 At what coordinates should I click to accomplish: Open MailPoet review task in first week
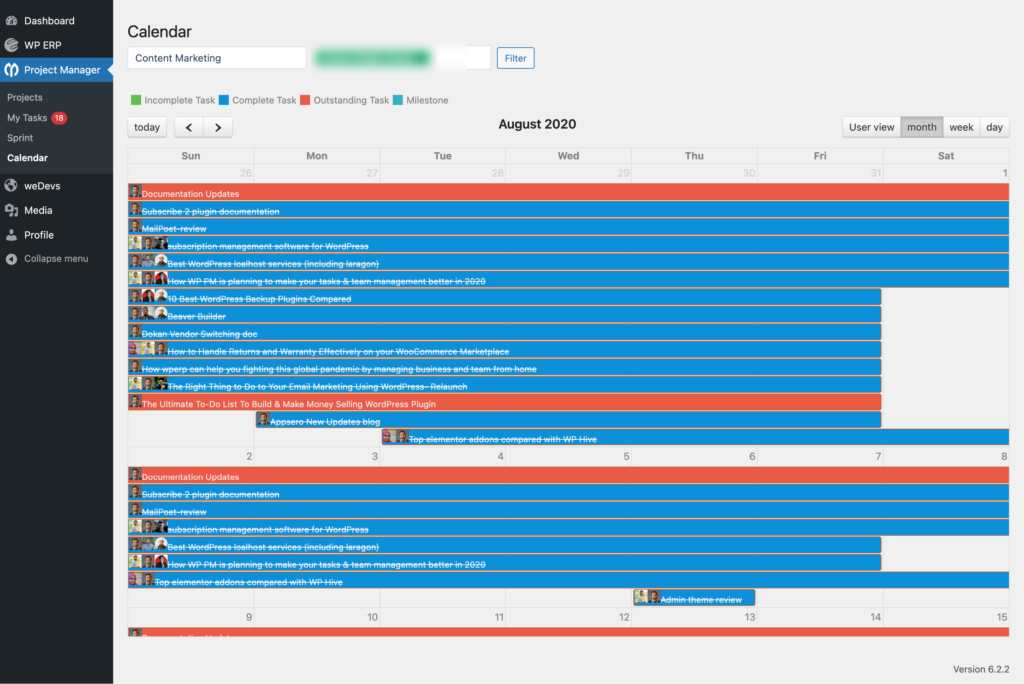click(568, 228)
